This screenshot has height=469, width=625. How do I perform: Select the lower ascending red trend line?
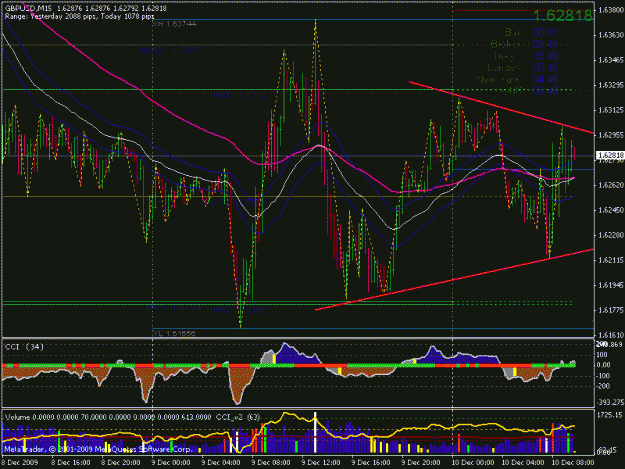click(x=454, y=279)
